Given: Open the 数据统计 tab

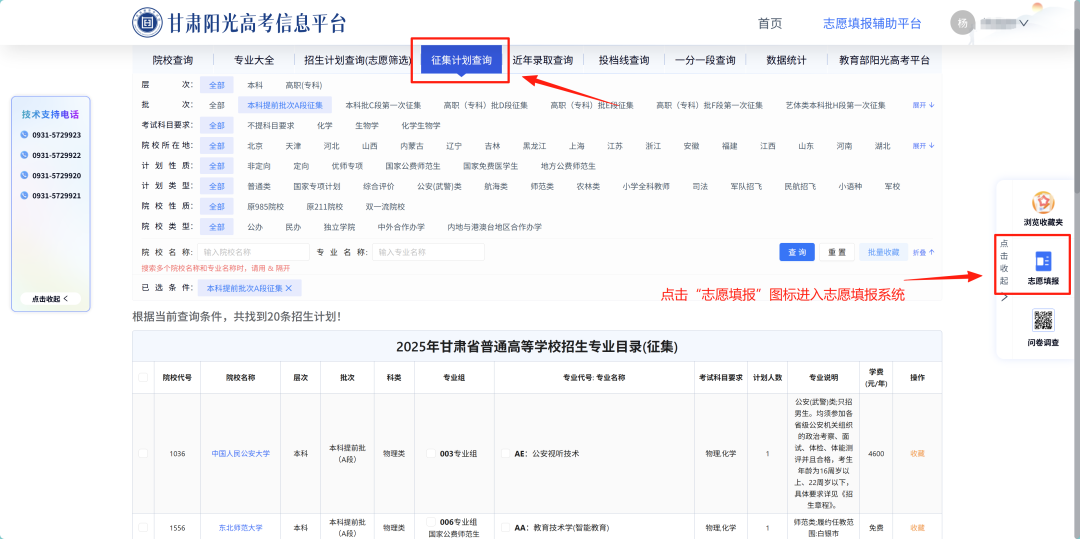Looking at the screenshot, I should click(x=786, y=60).
